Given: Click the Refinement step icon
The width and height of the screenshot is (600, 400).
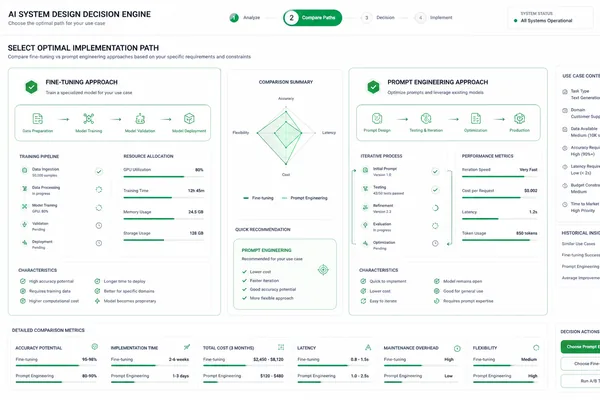Looking at the screenshot, I should [365, 207].
